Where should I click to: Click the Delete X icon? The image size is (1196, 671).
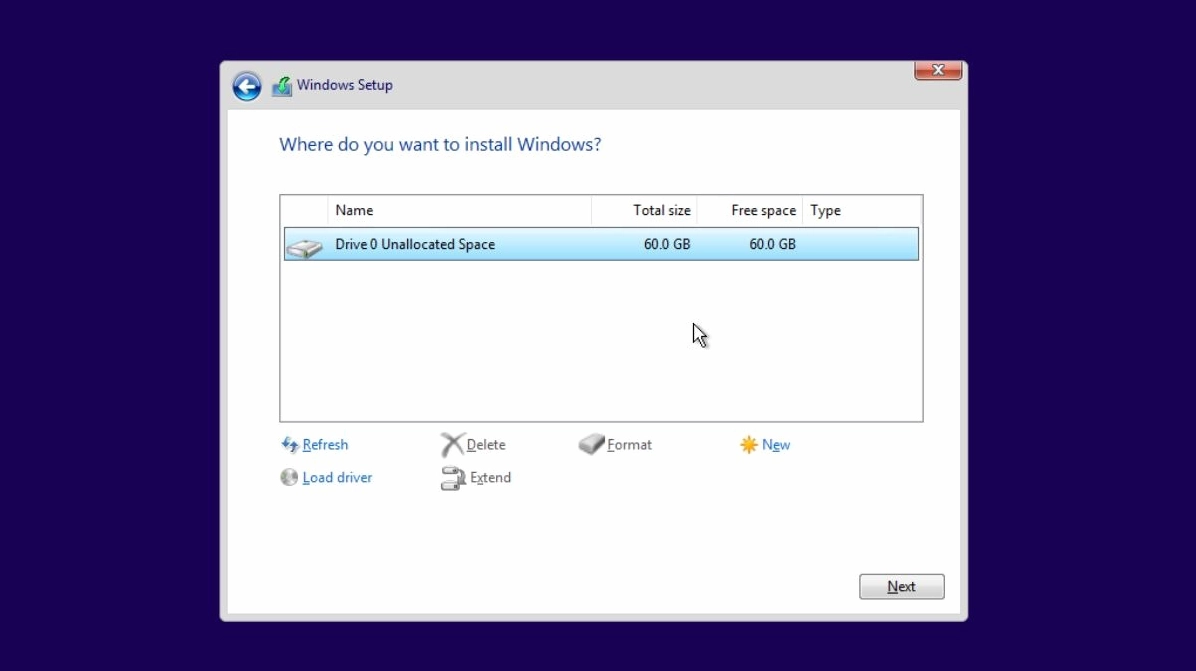[x=452, y=445]
